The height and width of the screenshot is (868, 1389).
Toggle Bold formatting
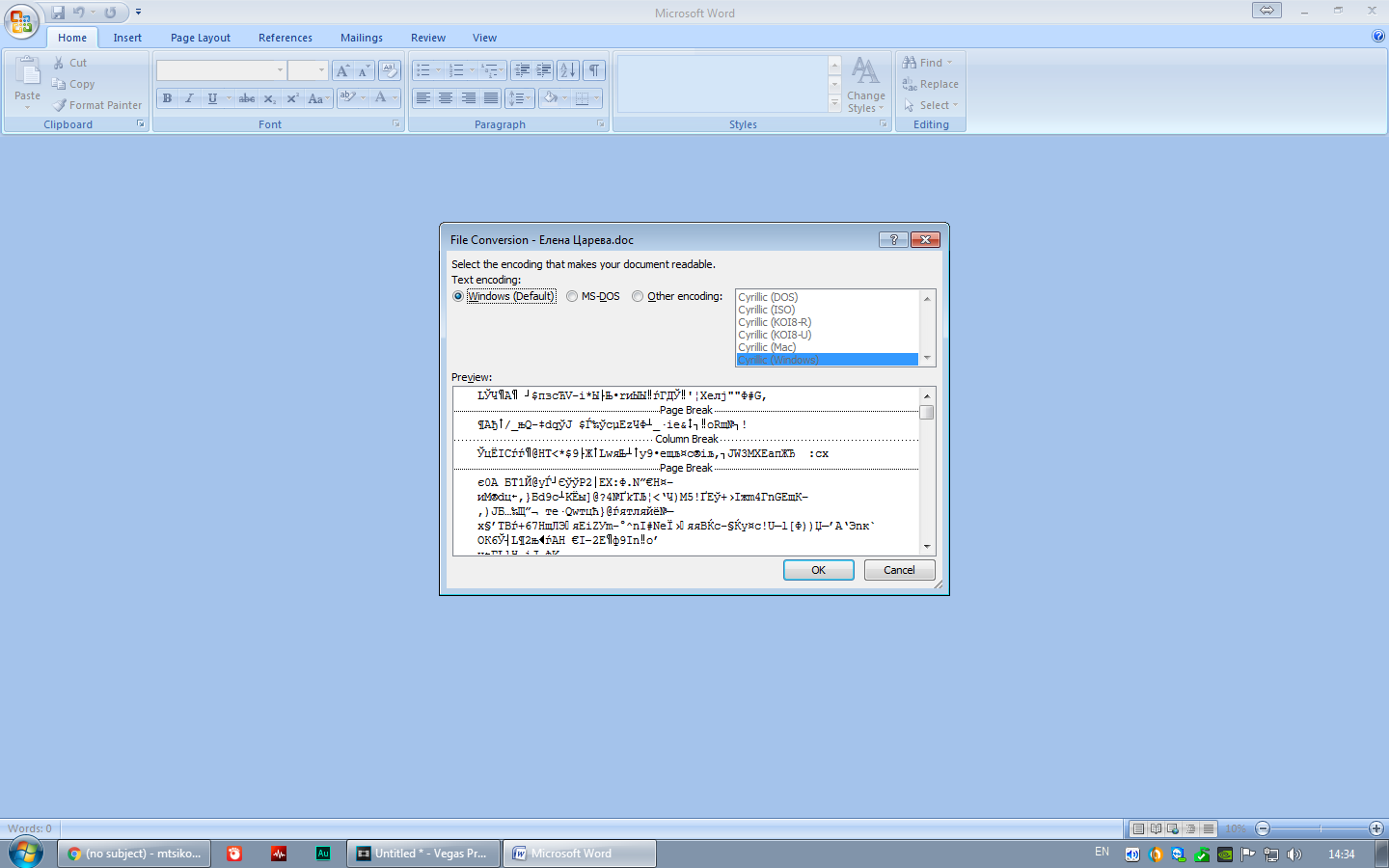[x=167, y=98]
